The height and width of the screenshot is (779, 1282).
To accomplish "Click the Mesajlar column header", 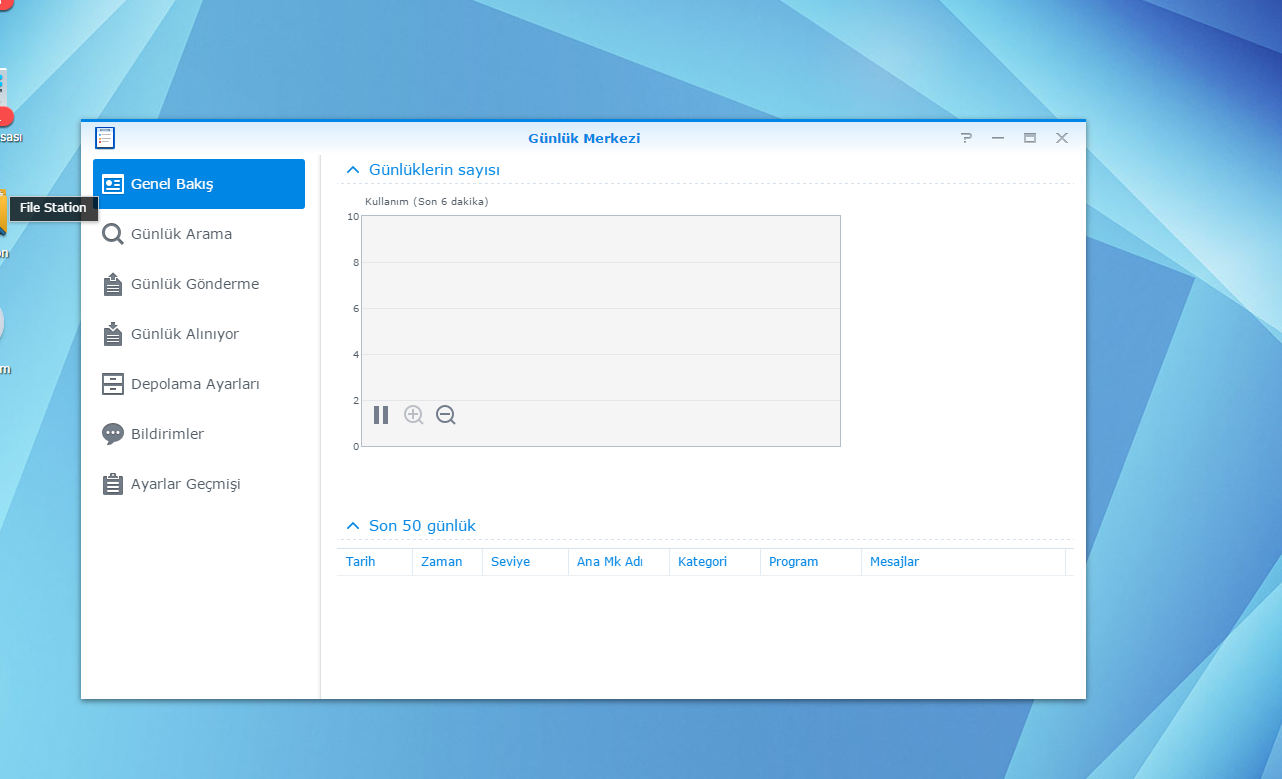I will coord(894,562).
